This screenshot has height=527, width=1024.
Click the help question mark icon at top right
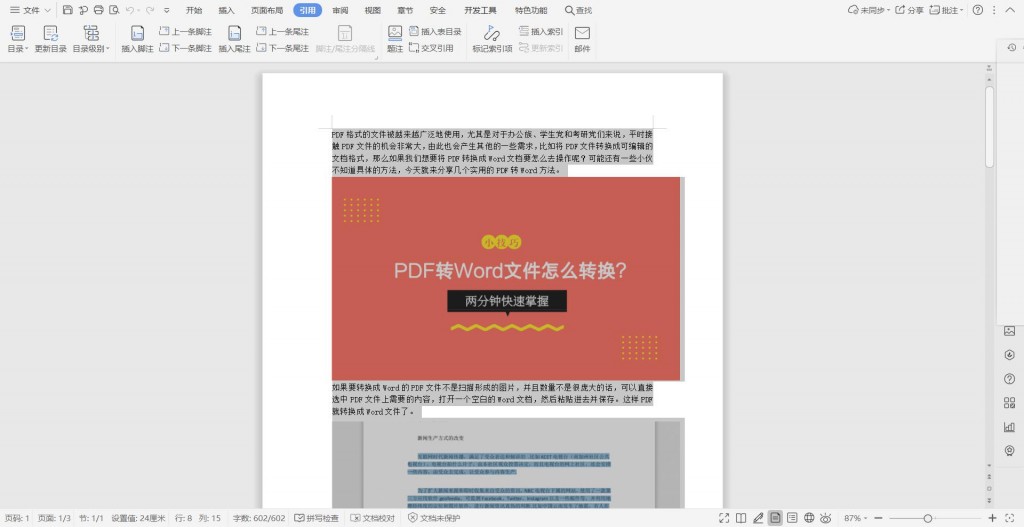pyautogui.click(x=978, y=10)
